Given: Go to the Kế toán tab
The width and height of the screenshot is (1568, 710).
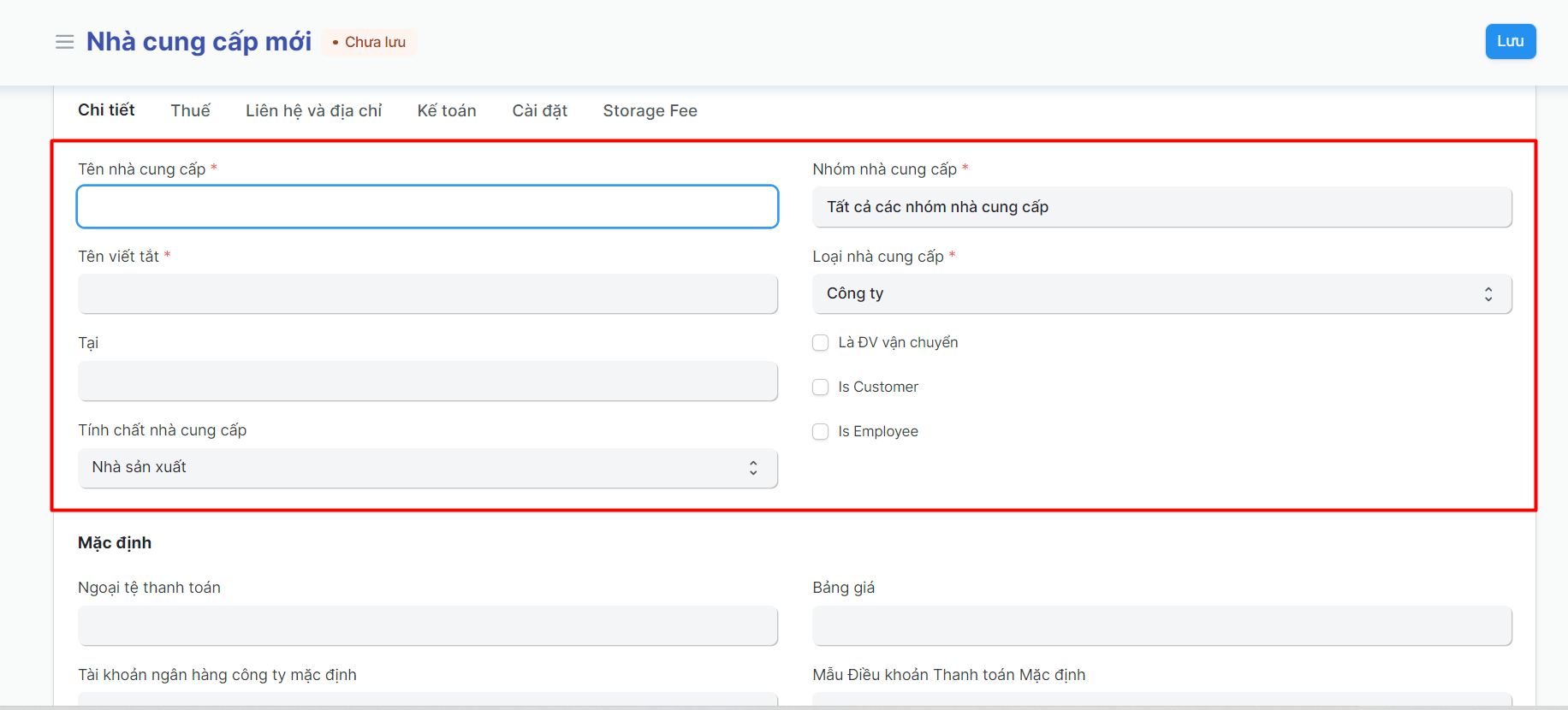Looking at the screenshot, I should (447, 110).
